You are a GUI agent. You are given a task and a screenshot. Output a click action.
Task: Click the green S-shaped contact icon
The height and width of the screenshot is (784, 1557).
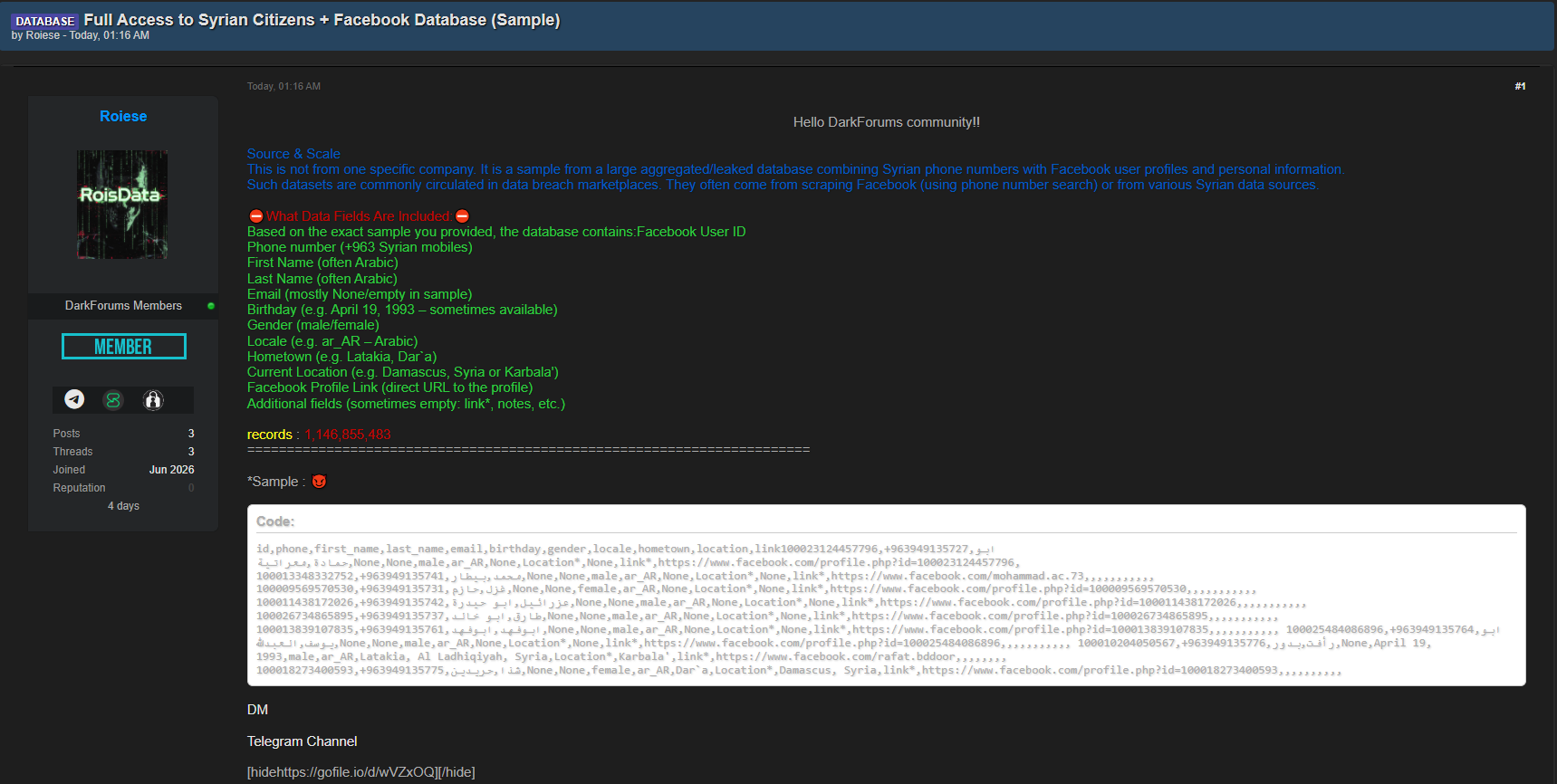113,399
